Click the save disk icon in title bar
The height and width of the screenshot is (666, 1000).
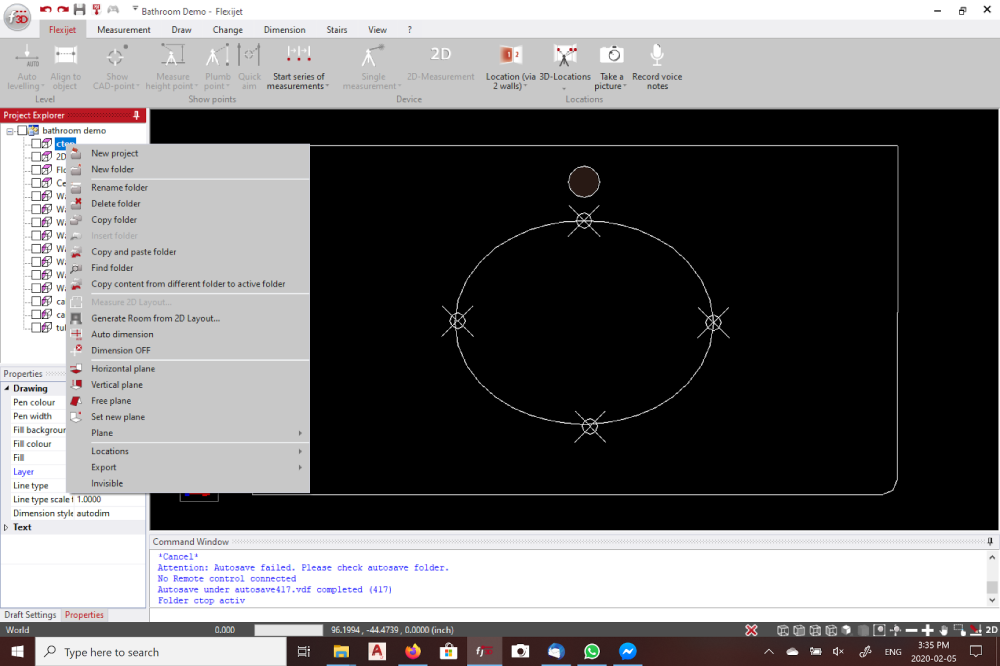click(79, 9)
